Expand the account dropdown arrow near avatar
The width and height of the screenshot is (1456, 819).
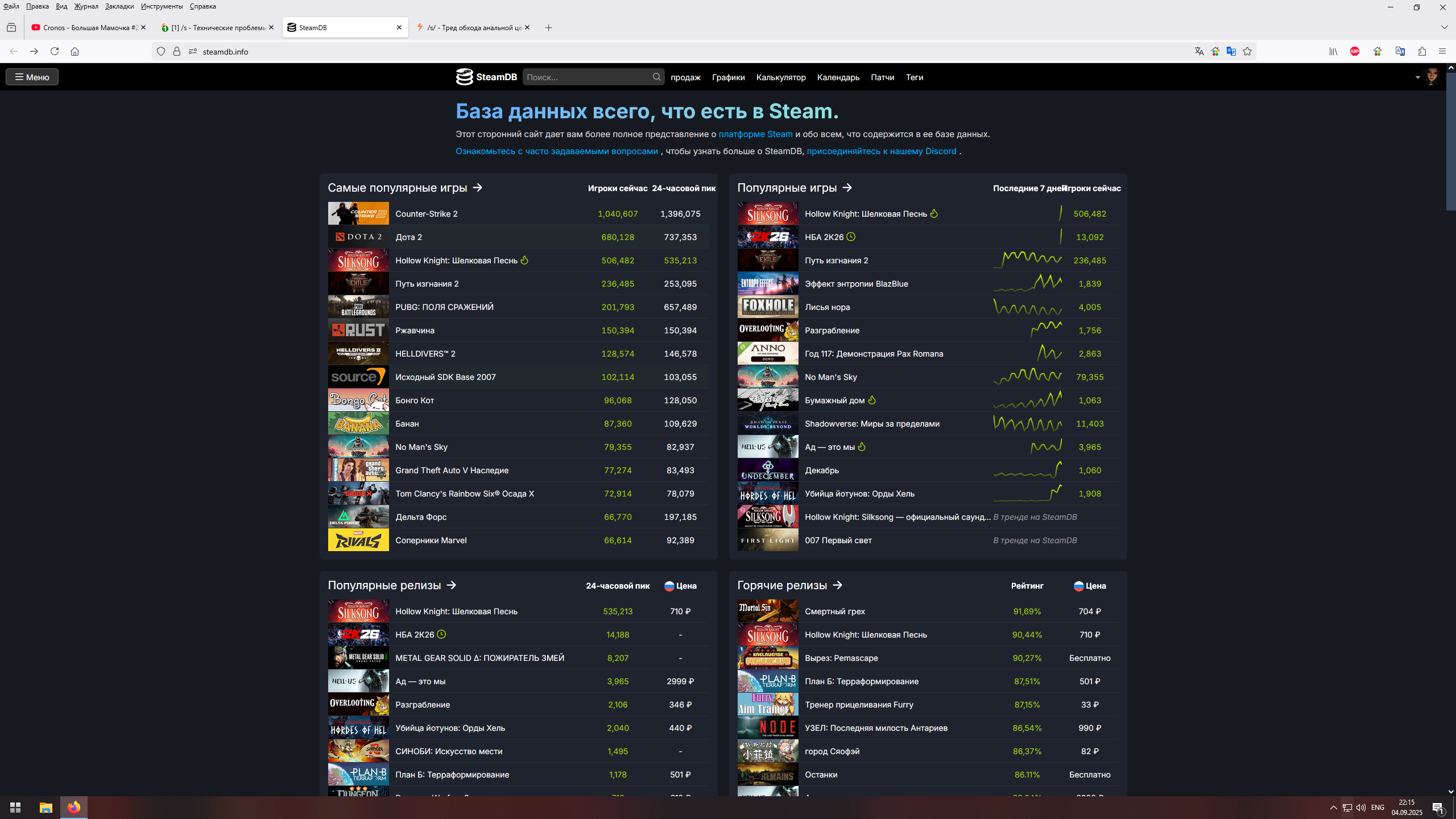(x=1417, y=77)
